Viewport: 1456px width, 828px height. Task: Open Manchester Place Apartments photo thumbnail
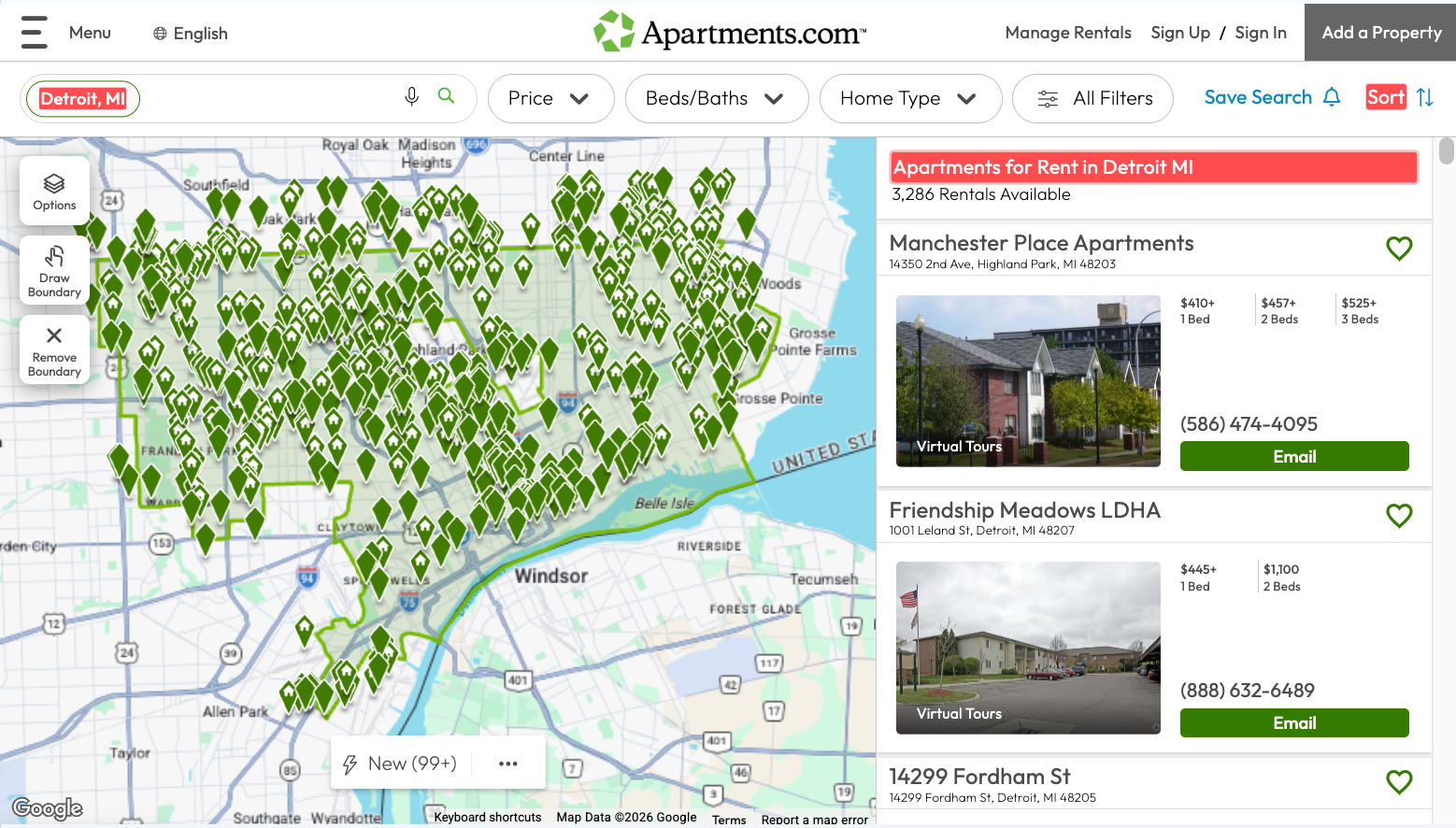pyautogui.click(x=1028, y=381)
